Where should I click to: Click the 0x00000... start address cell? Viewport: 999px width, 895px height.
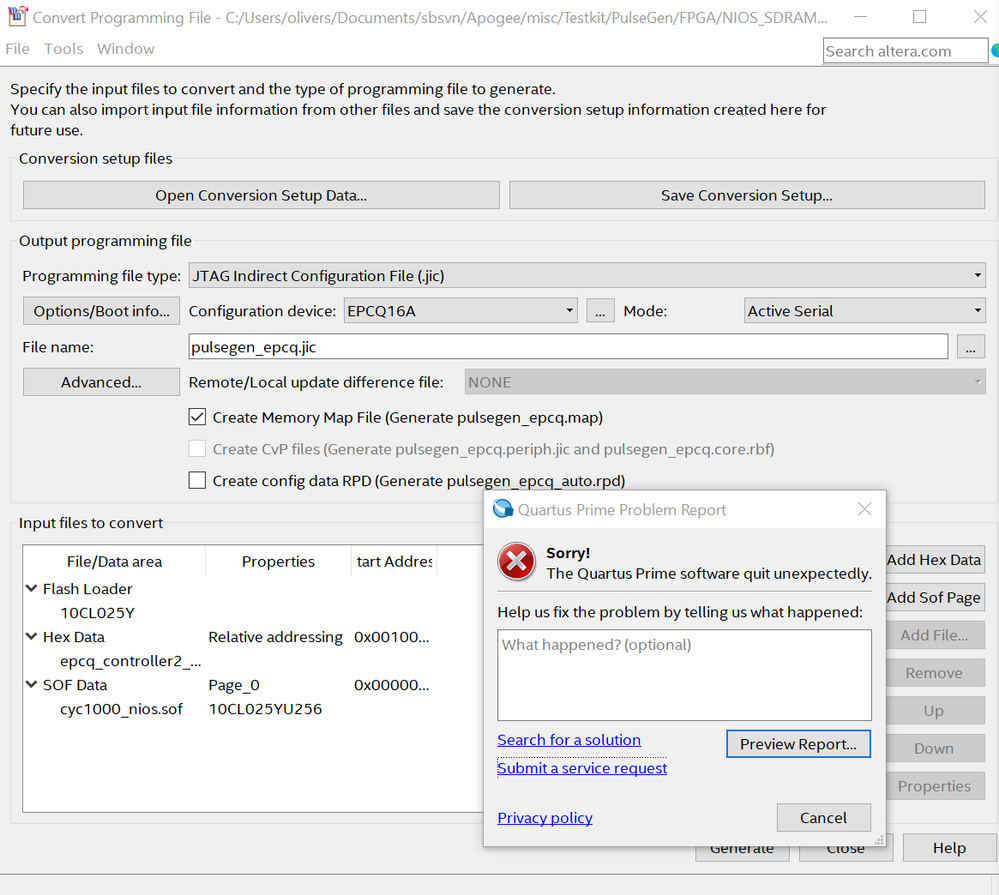(x=392, y=685)
